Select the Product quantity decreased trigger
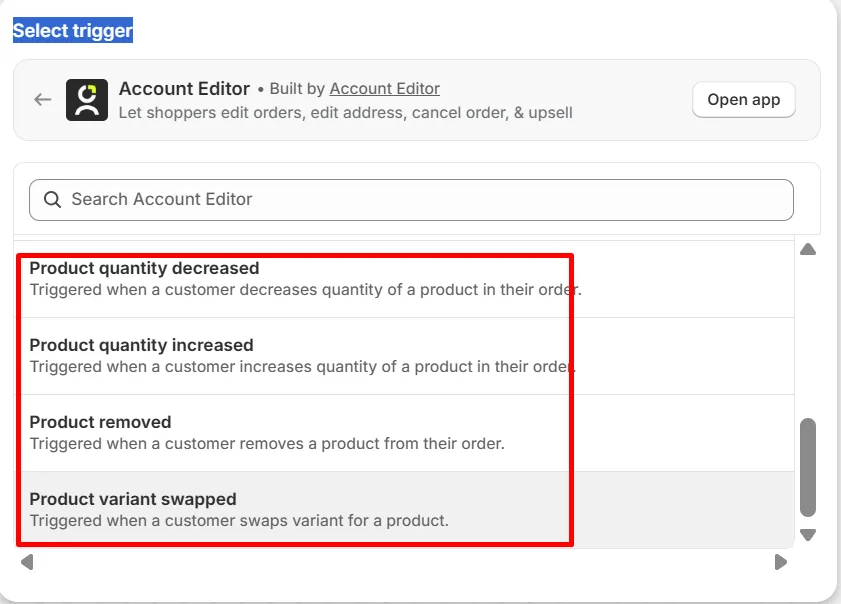Image resolution: width=841 pixels, height=604 pixels. click(x=404, y=279)
